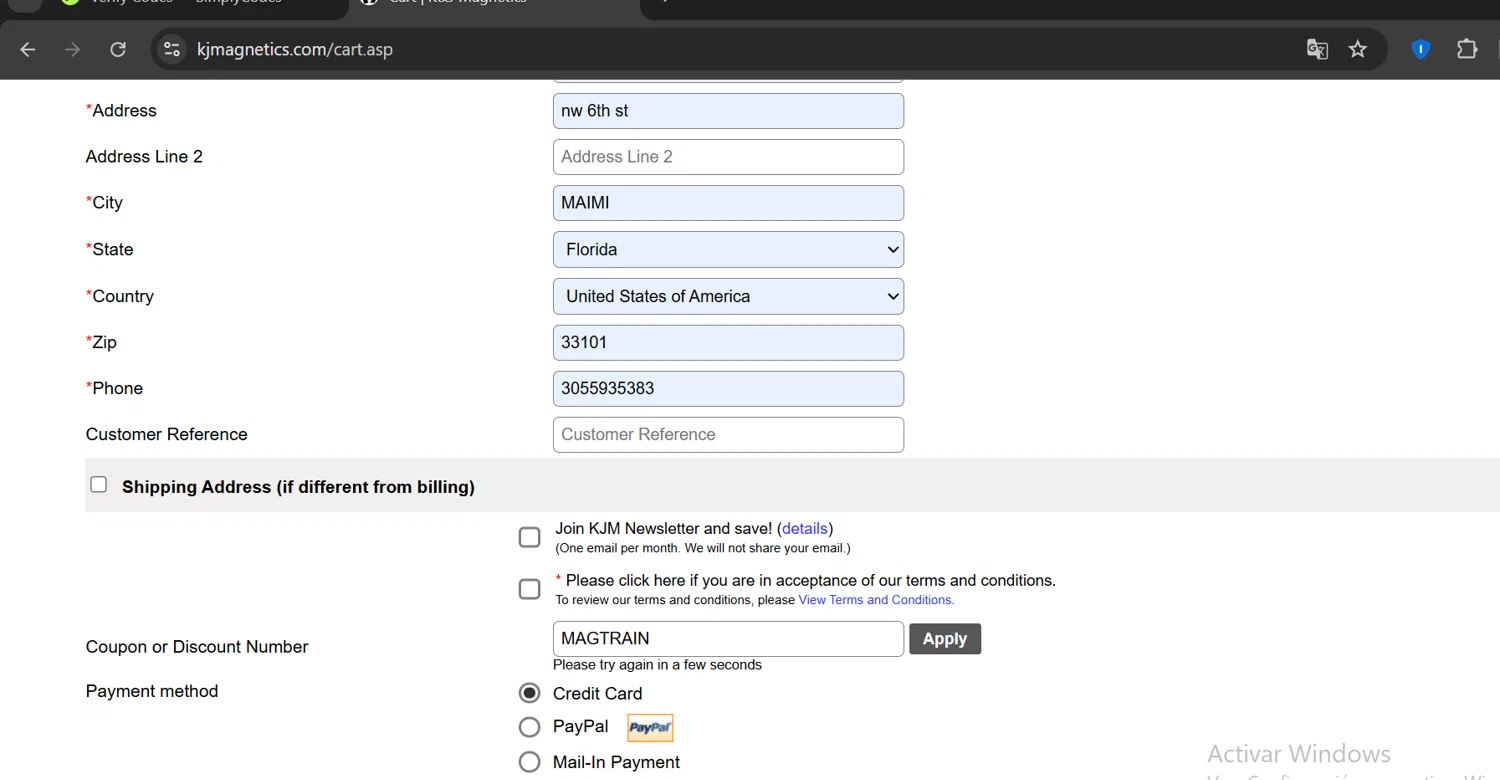The height and width of the screenshot is (780, 1500).
Task: Click the 'Please try again in a few seconds' message
Action: [x=657, y=665]
